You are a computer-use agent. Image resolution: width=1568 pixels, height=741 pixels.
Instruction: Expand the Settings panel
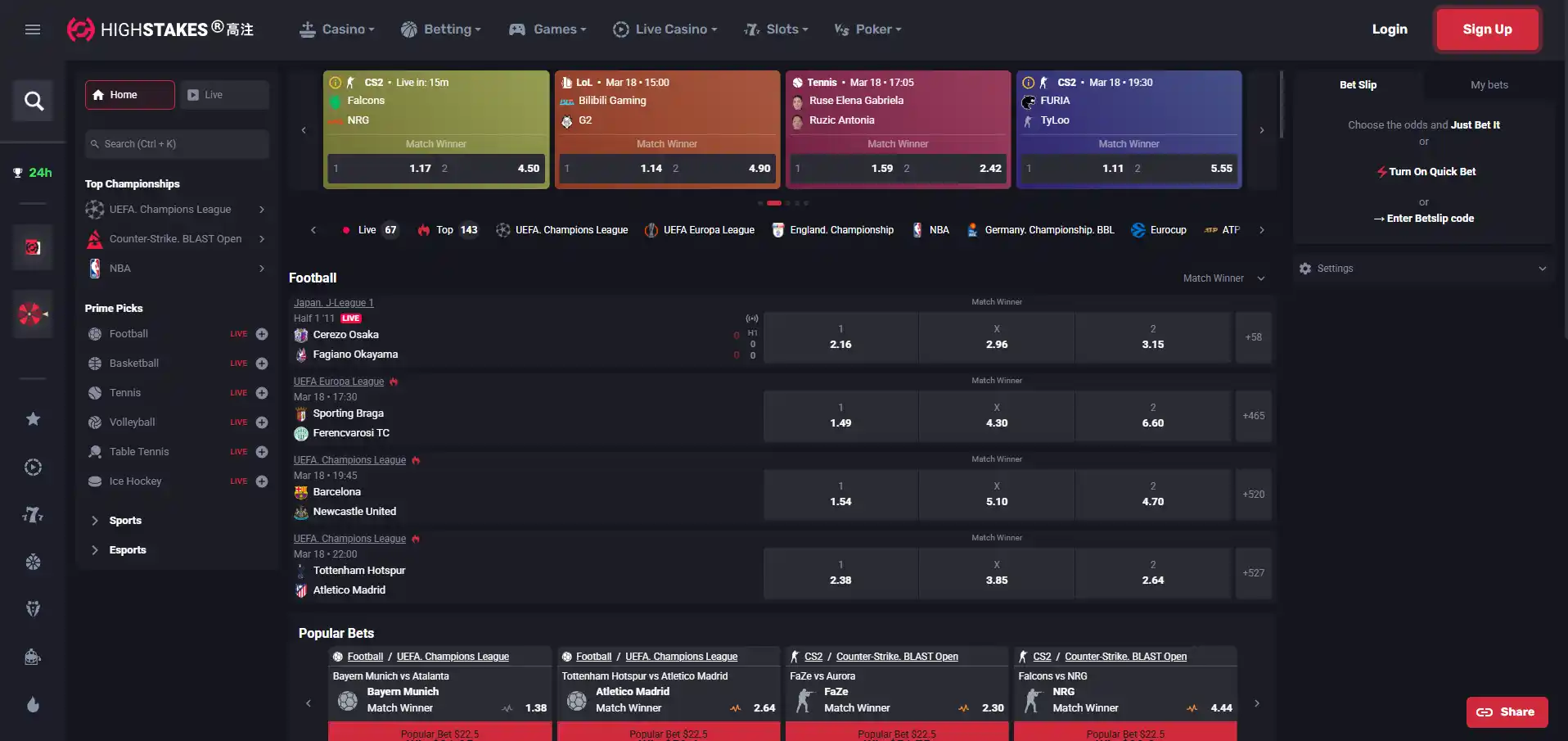point(1424,269)
